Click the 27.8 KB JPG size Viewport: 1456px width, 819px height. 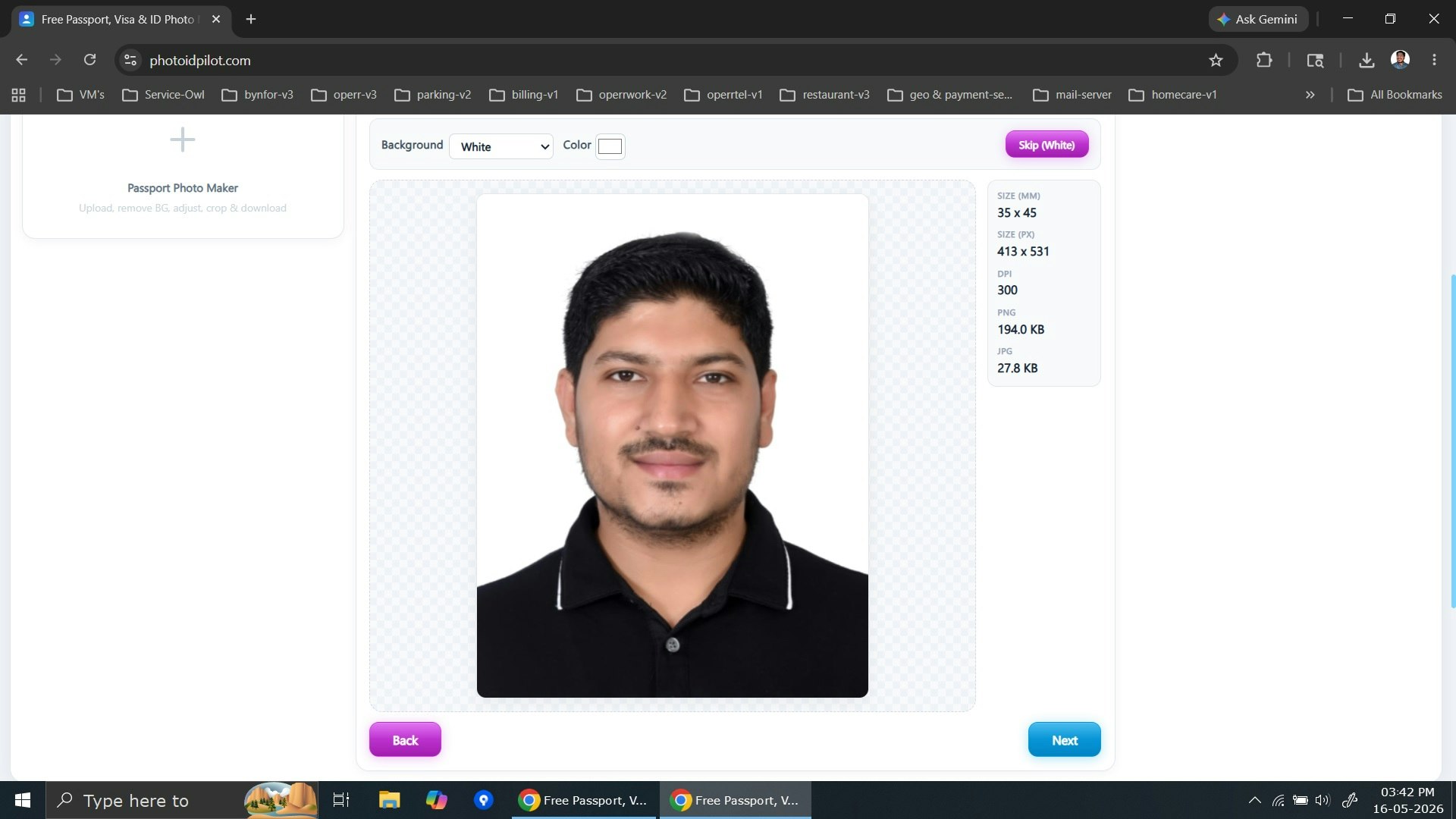(1017, 369)
